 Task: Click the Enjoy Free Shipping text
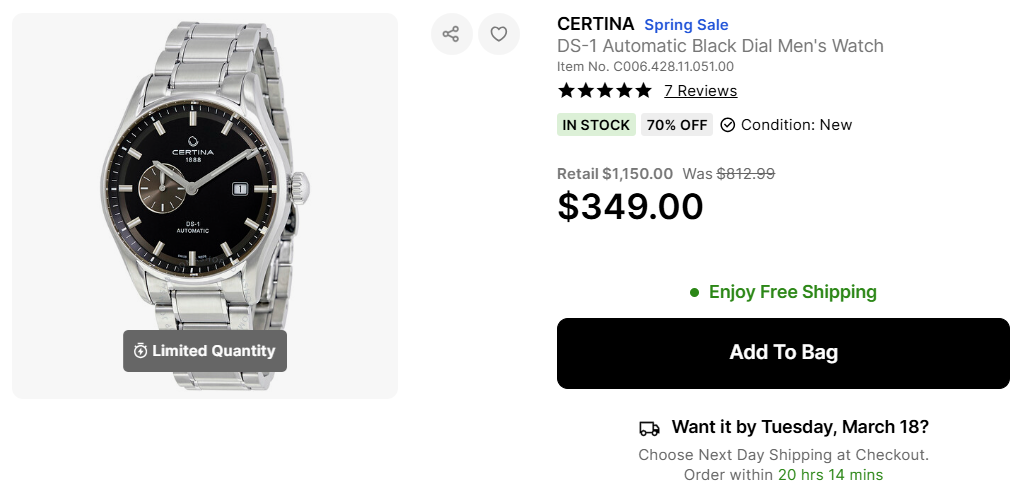click(x=792, y=292)
